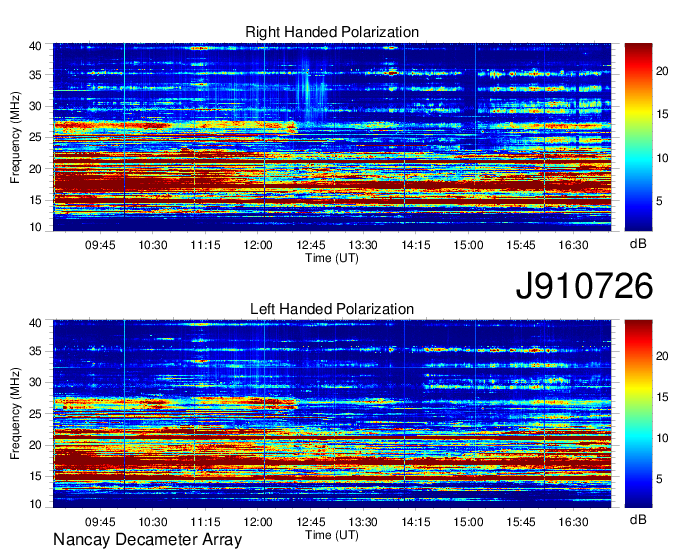Click the dB unit label of lower colorbar
The width and height of the screenshot is (680, 552).
click(x=638, y=519)
